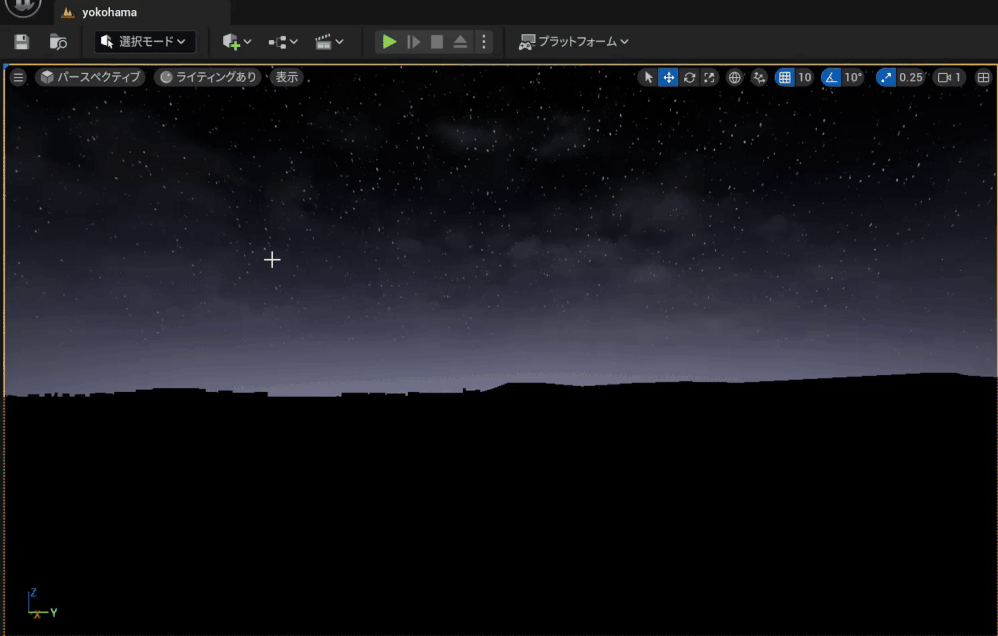Toggle world/local coordinate system globe

[x=735, y=76]
